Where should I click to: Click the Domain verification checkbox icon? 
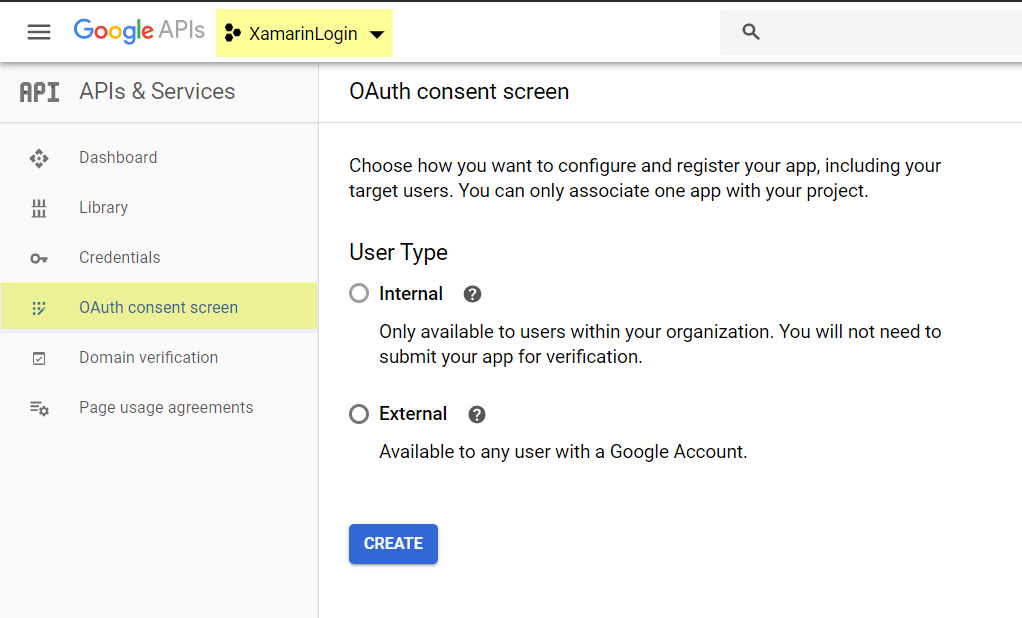point(39,358)
